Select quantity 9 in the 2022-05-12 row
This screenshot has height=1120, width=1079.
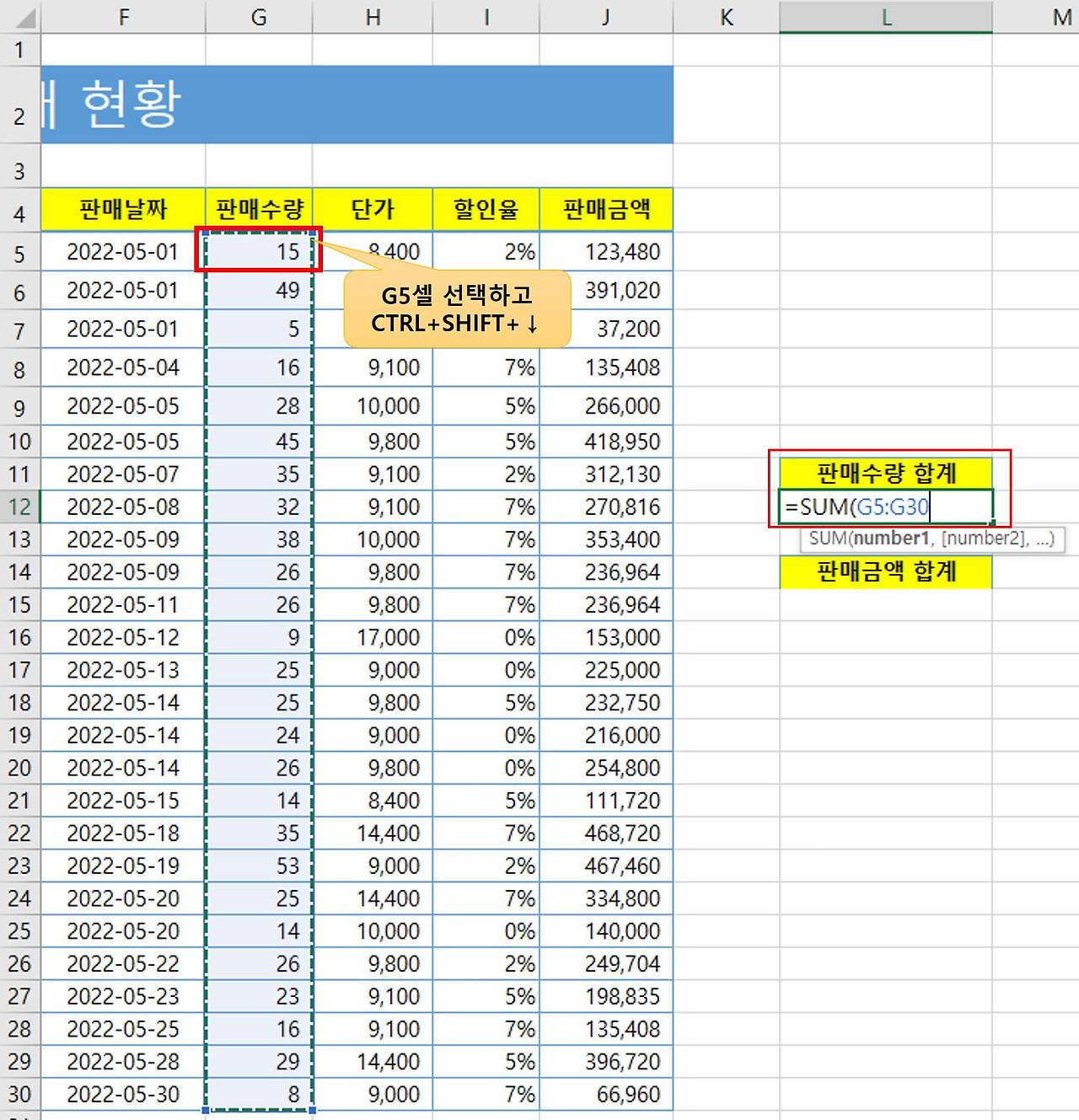coord(259,637)
